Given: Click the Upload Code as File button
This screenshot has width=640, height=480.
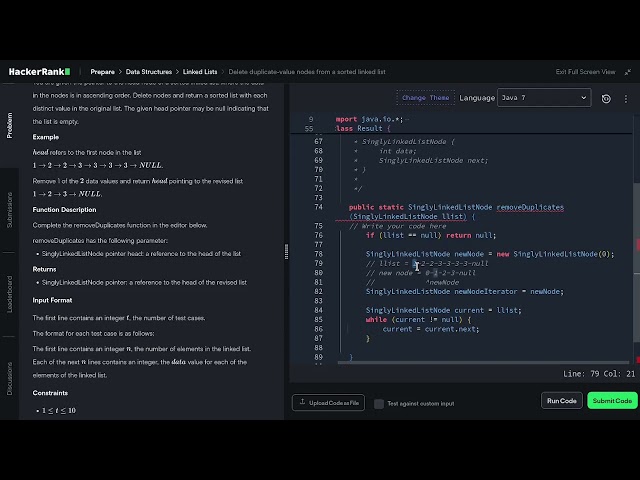Looking at the screenshot, I should click(329, 403).
